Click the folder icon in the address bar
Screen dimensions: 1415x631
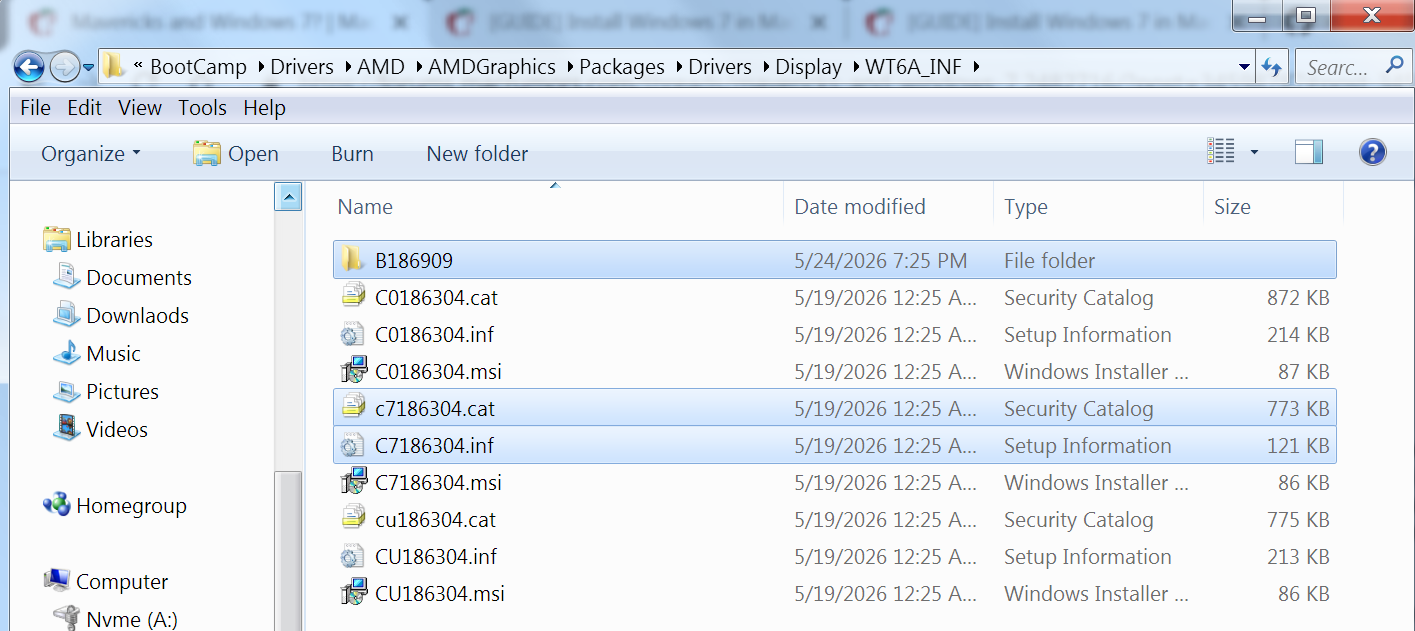pos(114,67)
